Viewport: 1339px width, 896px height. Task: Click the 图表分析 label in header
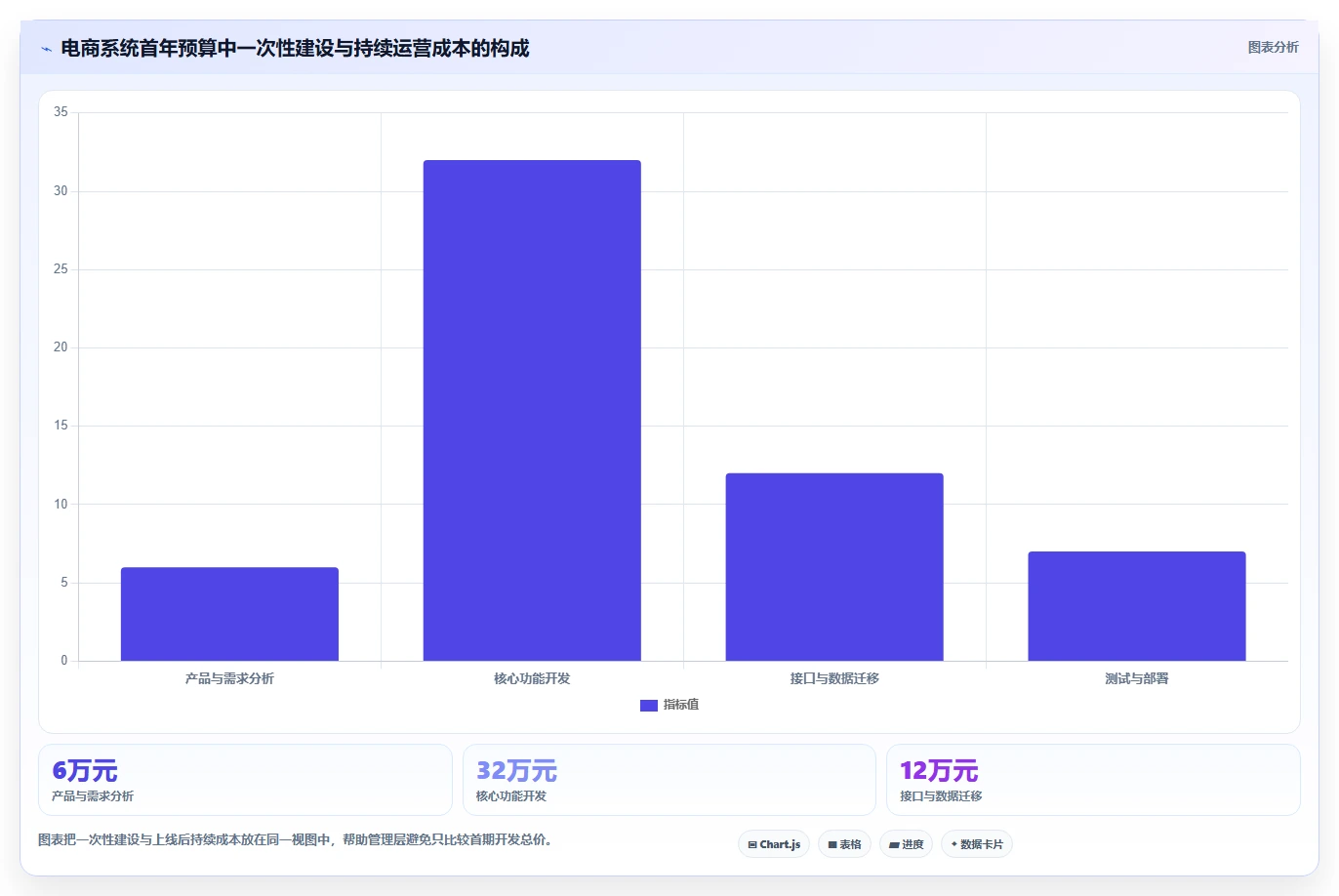[x=1273, y=47]
